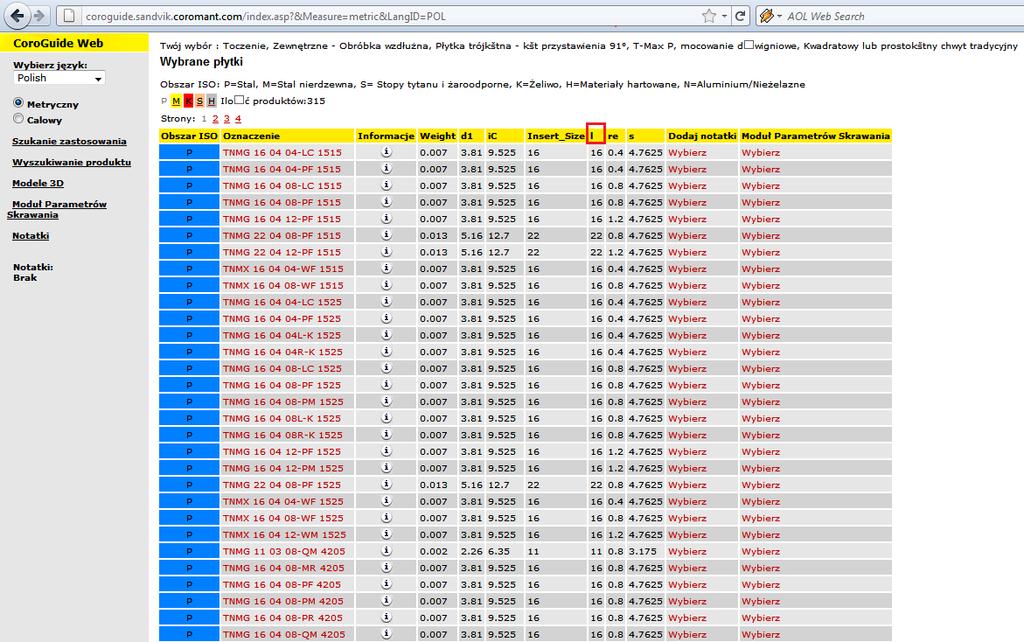Open info icon for TNMG 16 04 04-LC 1525
The image size is (1024, 642).
coord(386,301)
